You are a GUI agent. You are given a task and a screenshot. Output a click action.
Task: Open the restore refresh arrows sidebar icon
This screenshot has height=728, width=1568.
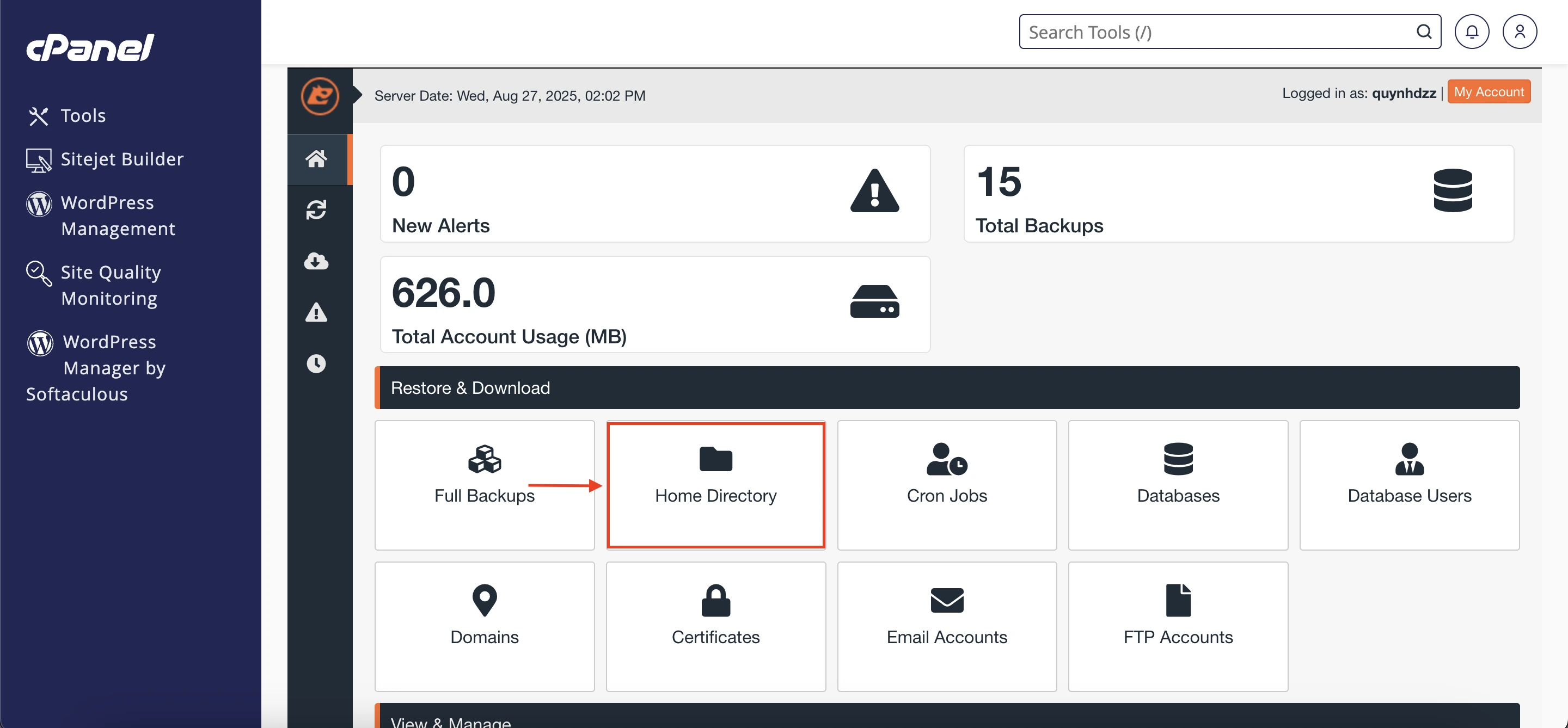(316, 211)
